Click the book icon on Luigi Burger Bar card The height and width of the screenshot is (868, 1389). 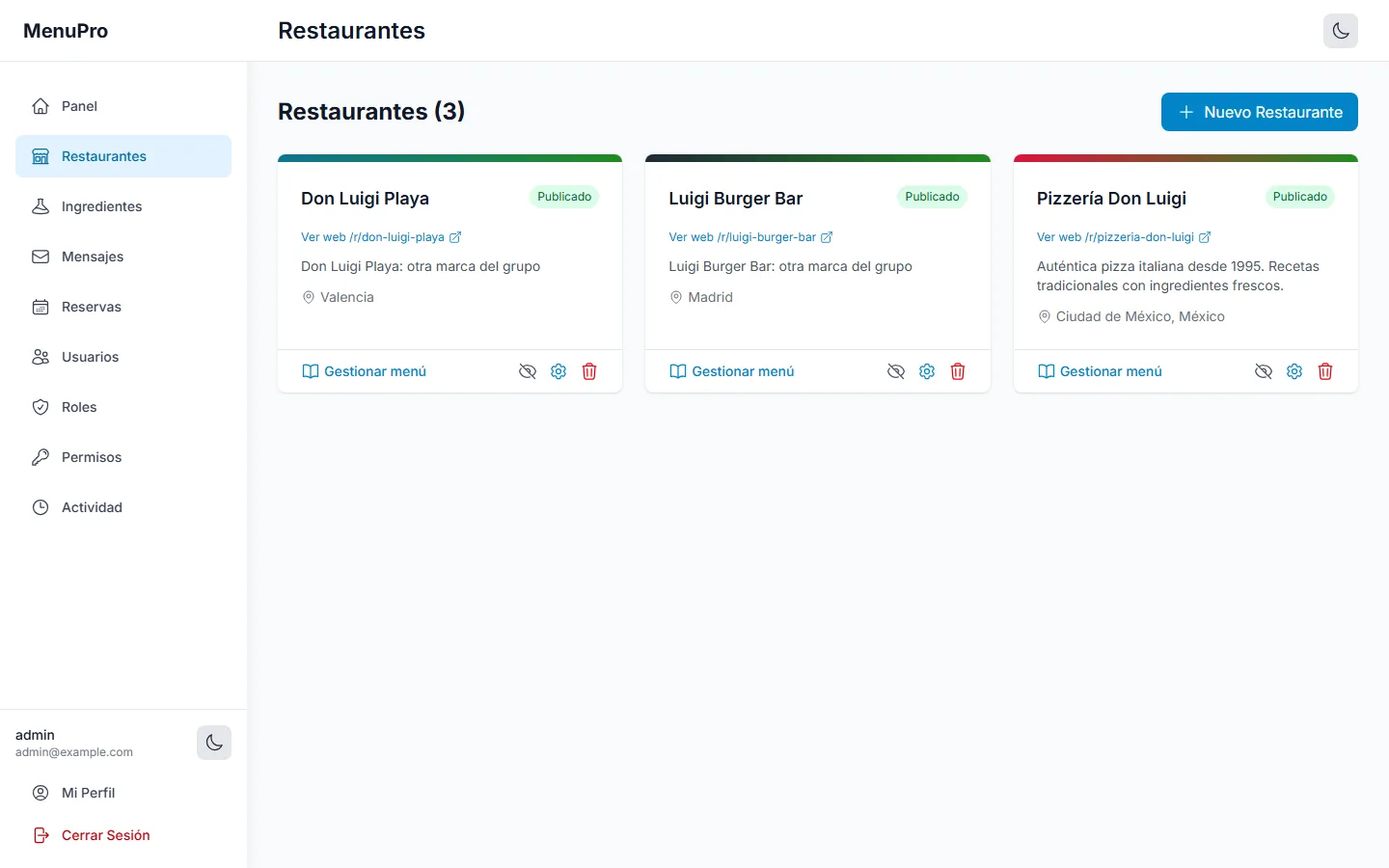[678, 371]
